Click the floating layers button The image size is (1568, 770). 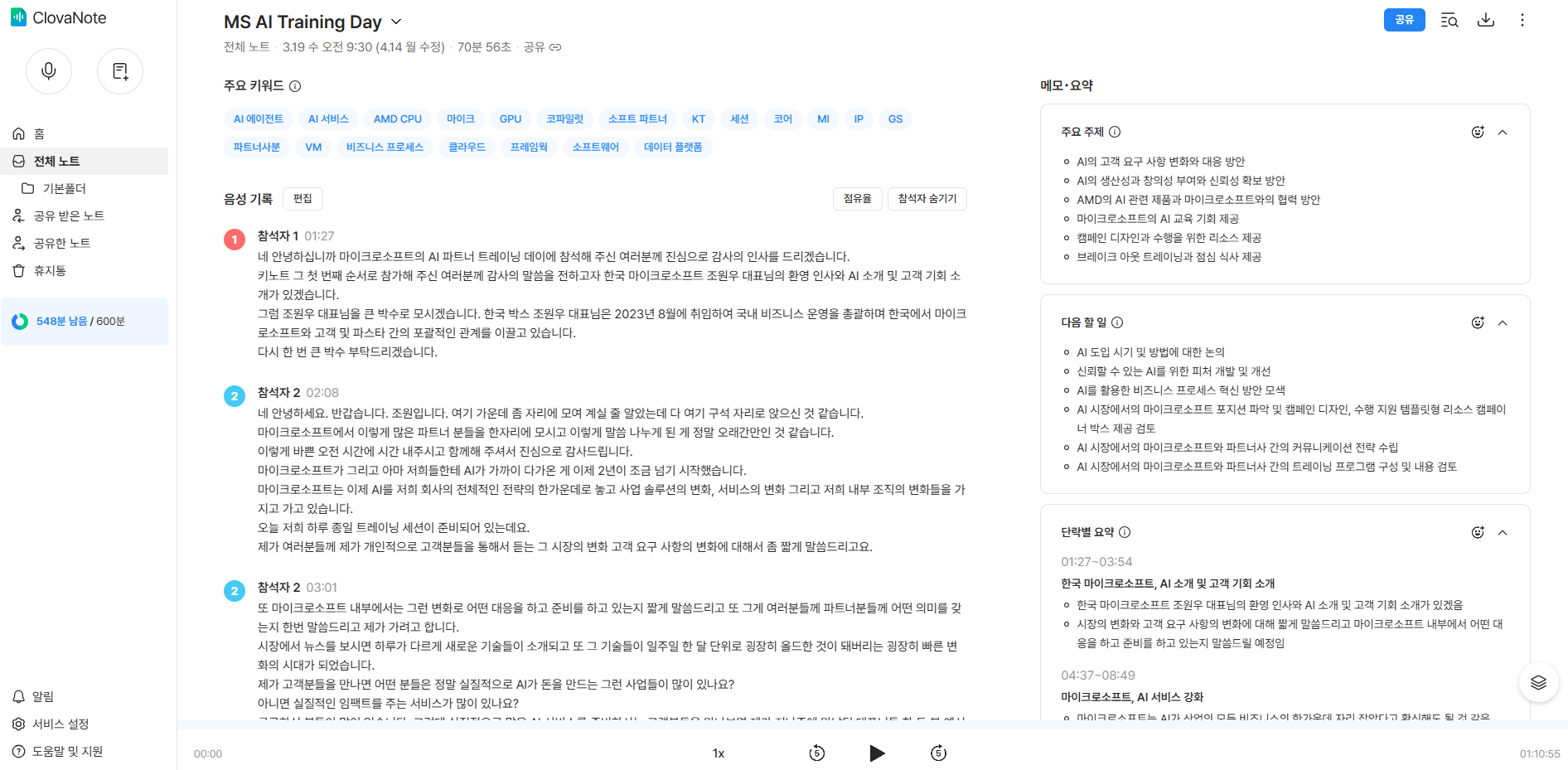point(1539,682)
